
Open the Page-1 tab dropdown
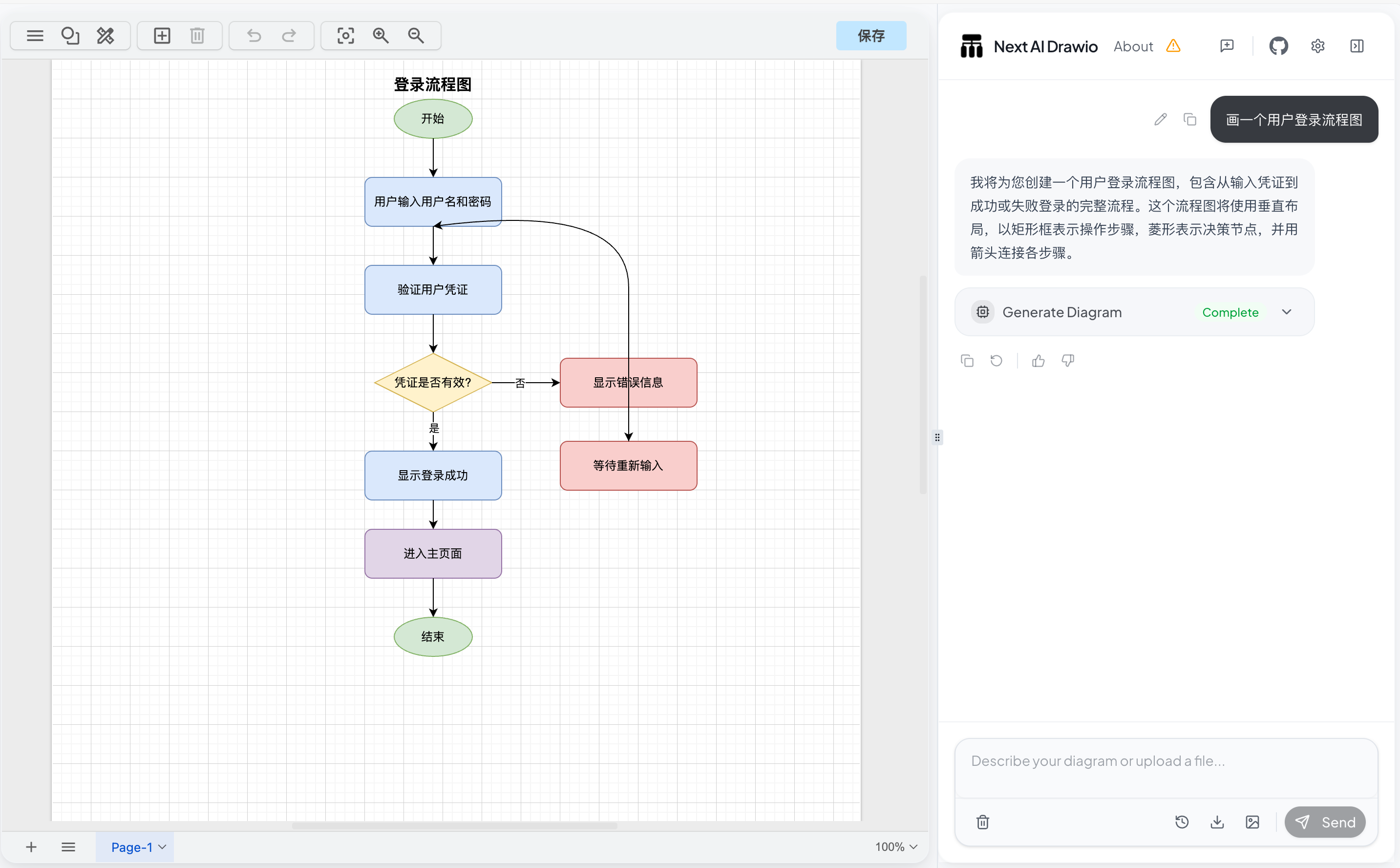tap(162, 847)
